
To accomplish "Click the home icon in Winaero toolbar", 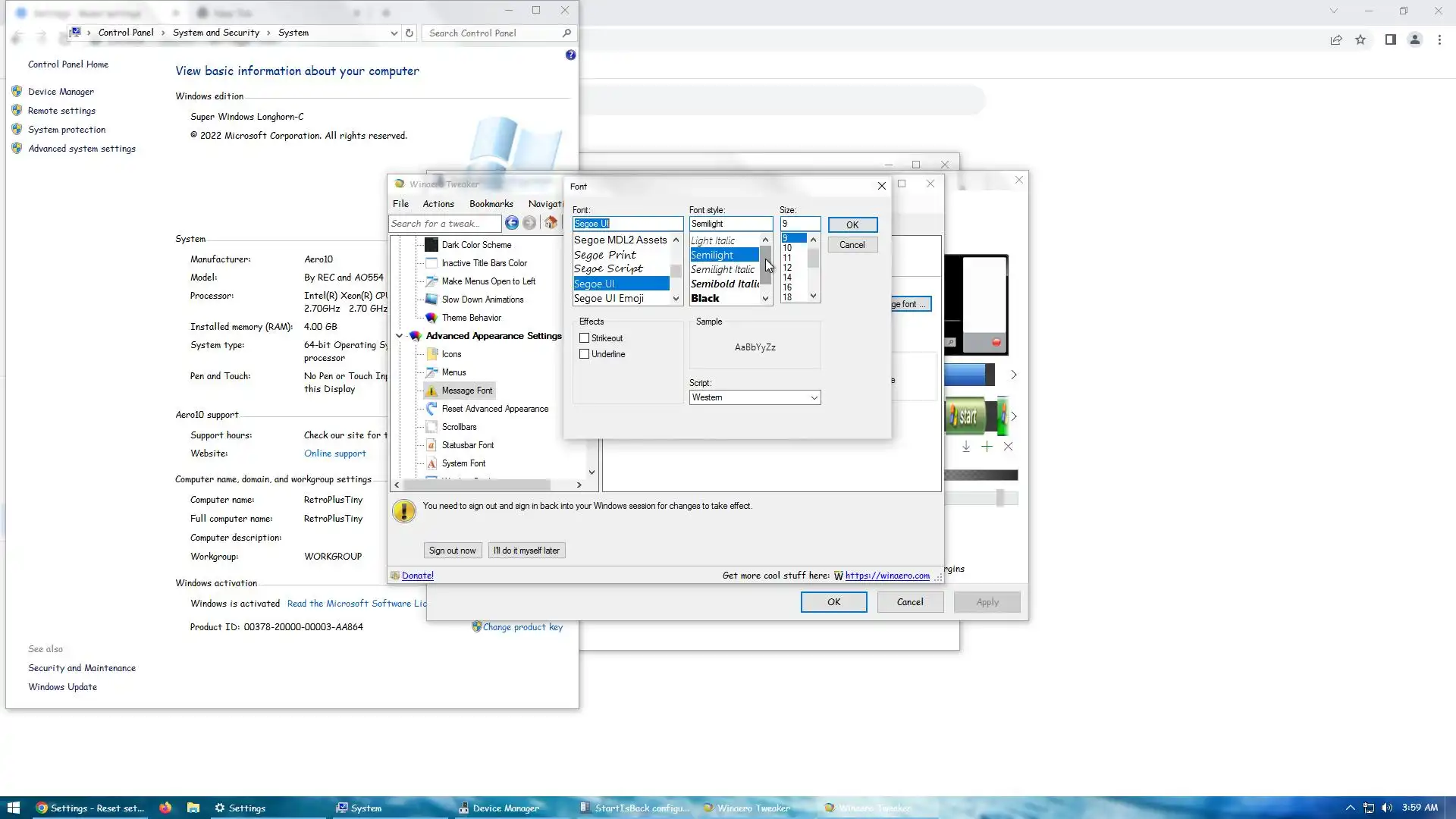I will point(551,223).
